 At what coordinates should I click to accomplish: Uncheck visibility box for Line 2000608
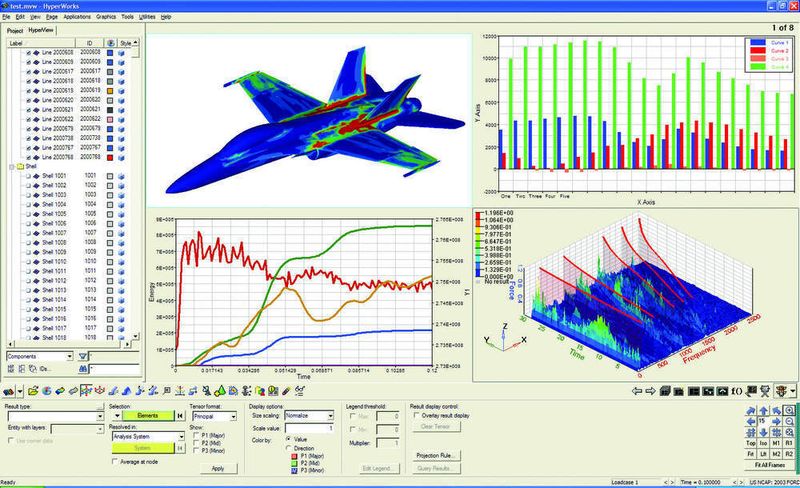tap(29, 53)
